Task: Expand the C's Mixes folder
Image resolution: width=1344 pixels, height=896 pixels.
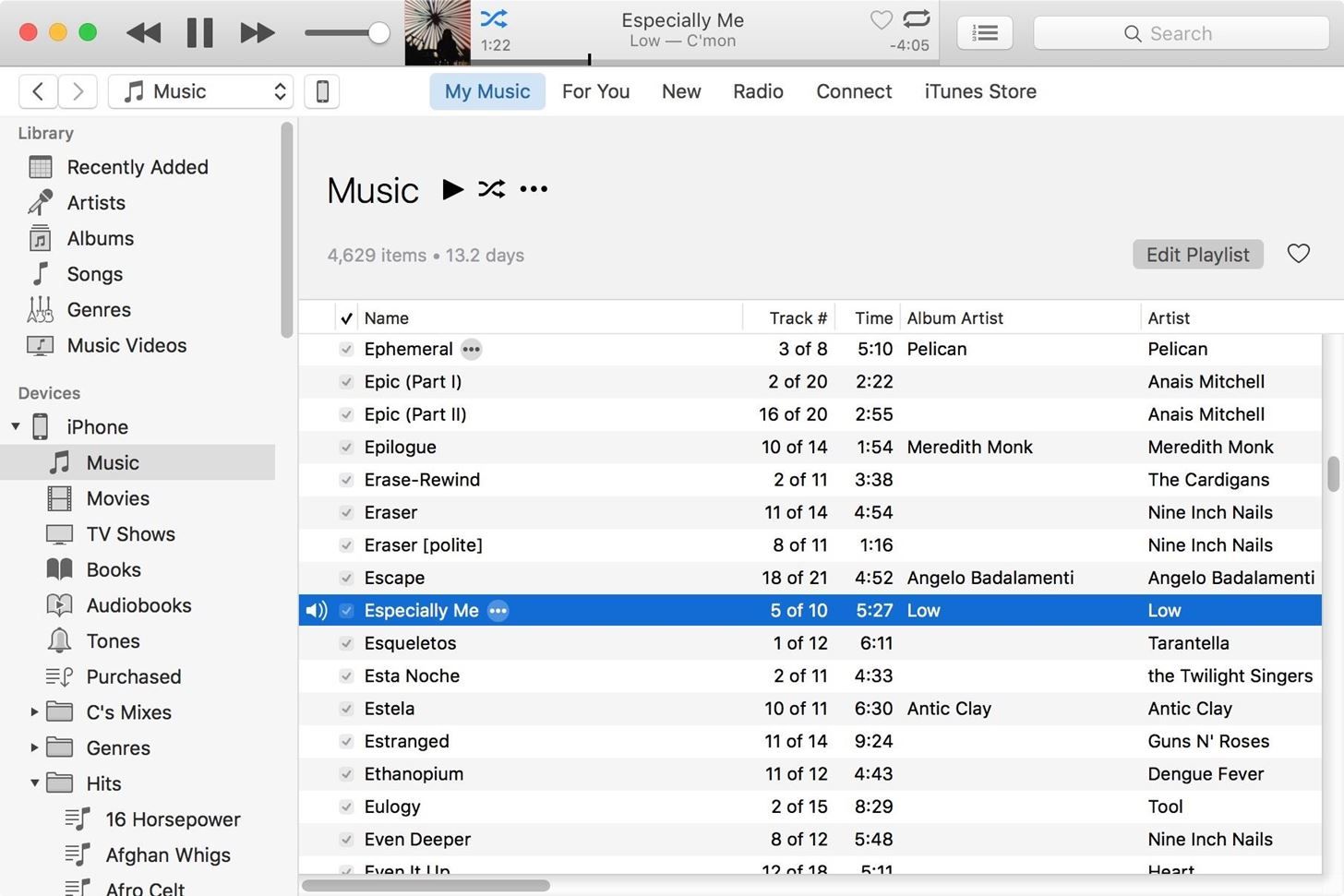Action: point(34,712)
